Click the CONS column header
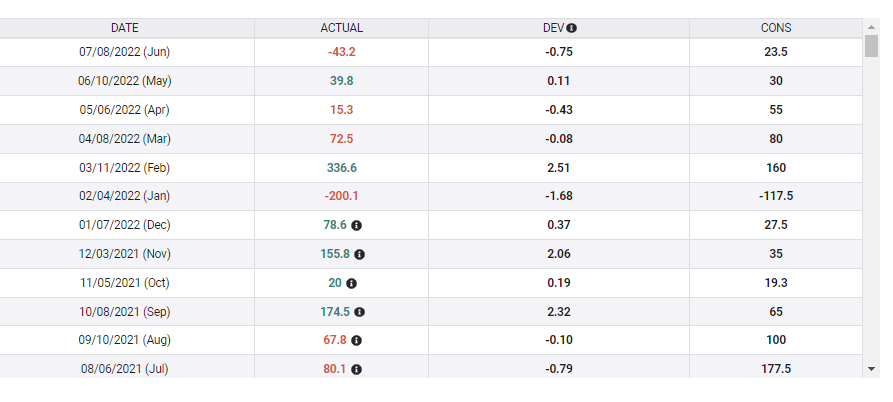Viewport: 893px width, 402px height. coord(776,28)
